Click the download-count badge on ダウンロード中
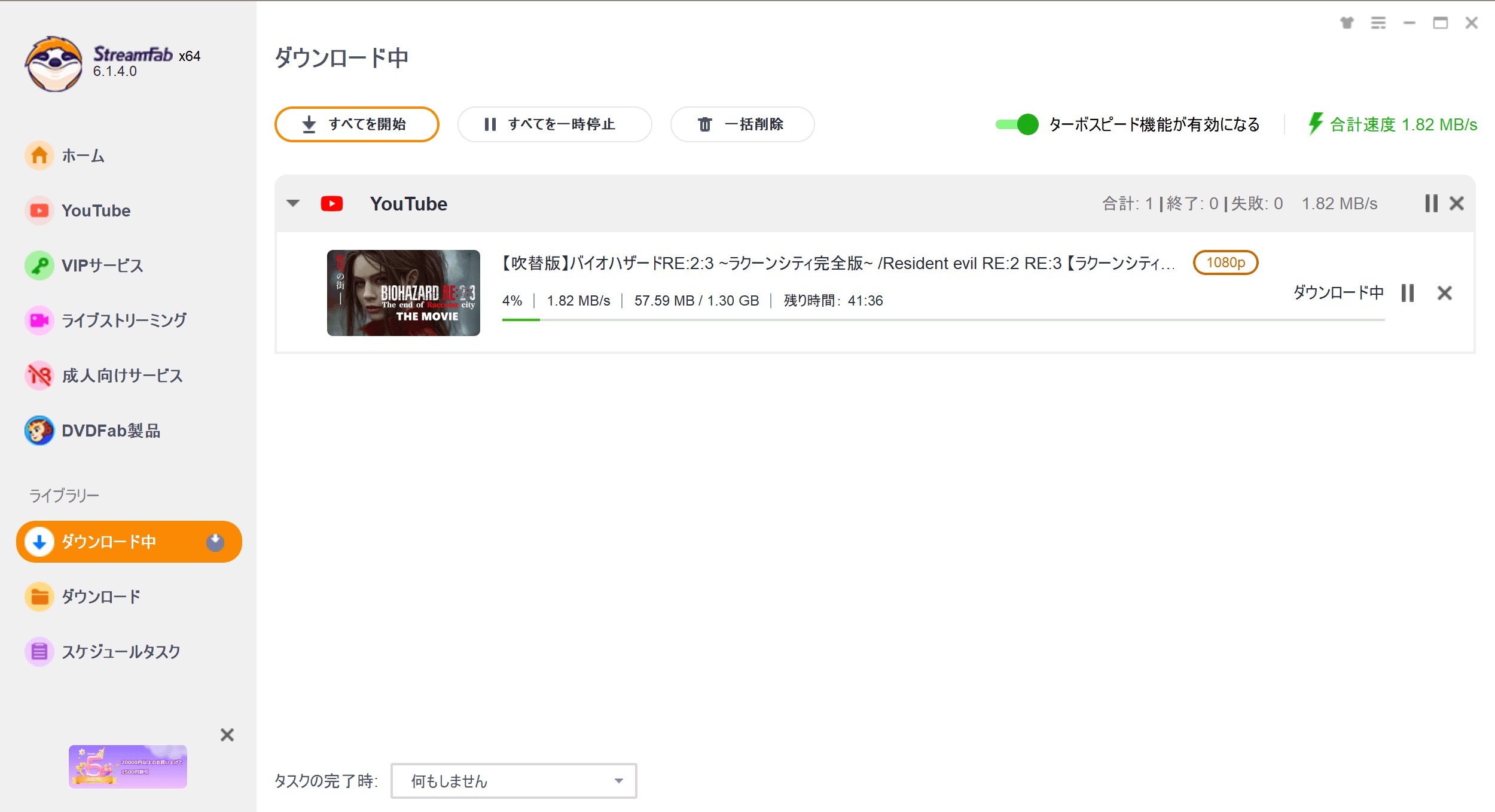The image size is (1495, 812). [215, 542]
